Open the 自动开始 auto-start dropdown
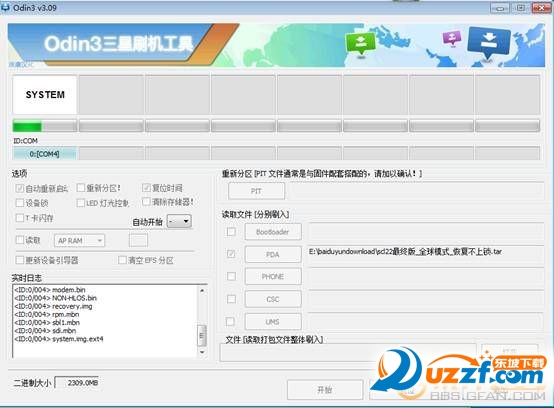The image size is (554, 408). [x=179, y=221]
